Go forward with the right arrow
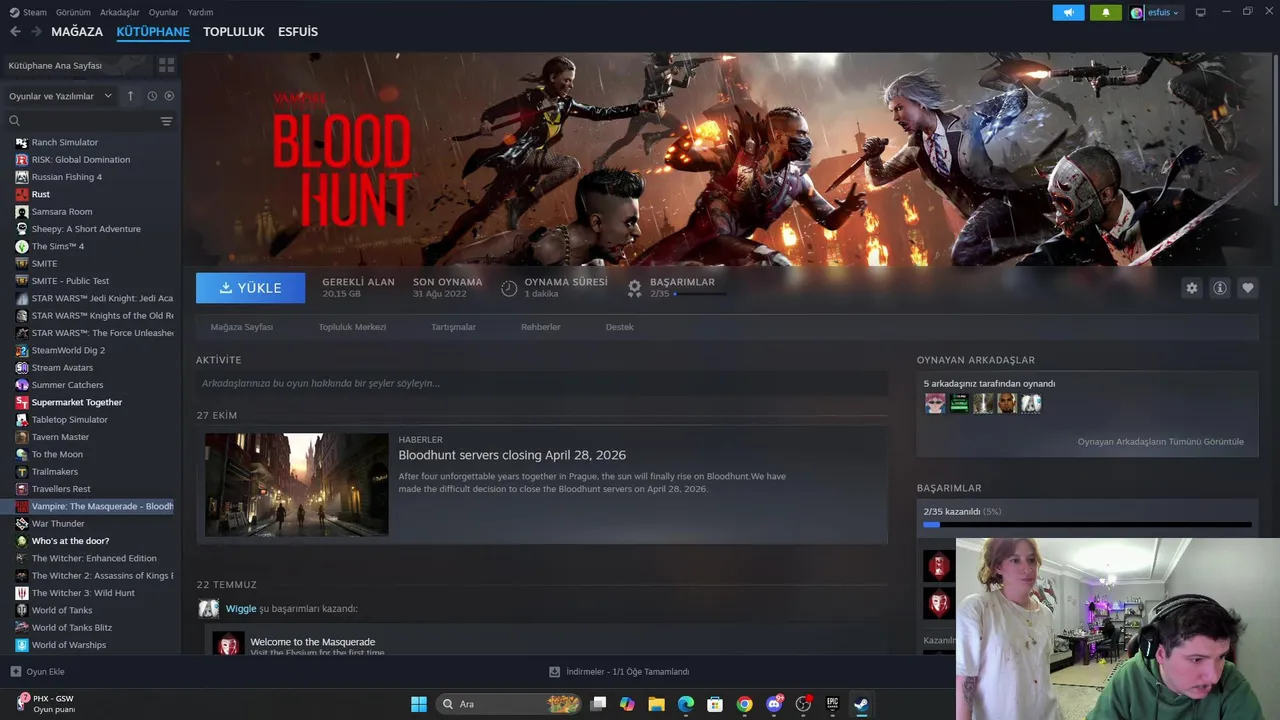The image size is (1280, 720). pyautogui.click(x=36, y=32)
